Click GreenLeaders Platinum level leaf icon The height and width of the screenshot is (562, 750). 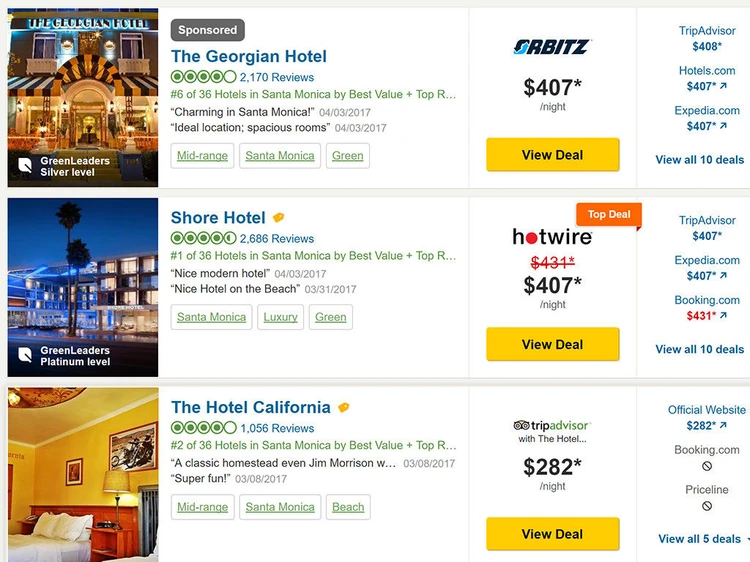(x=25, y=355)
